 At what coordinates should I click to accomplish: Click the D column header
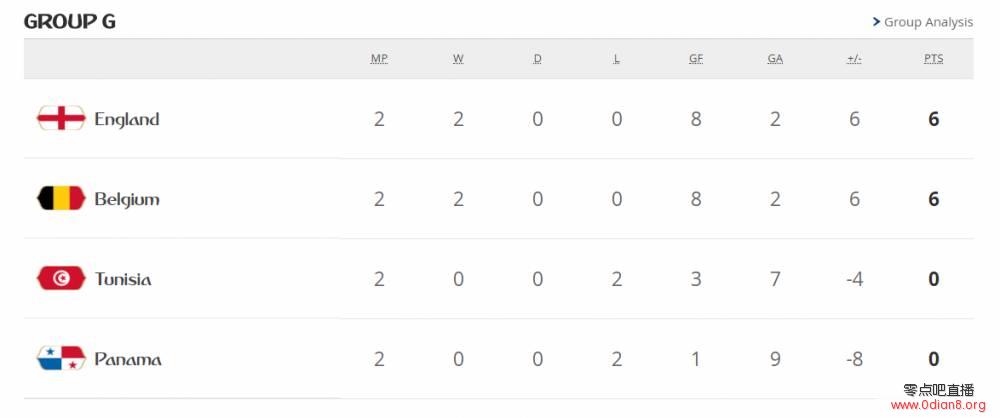(x=538, y=59)
